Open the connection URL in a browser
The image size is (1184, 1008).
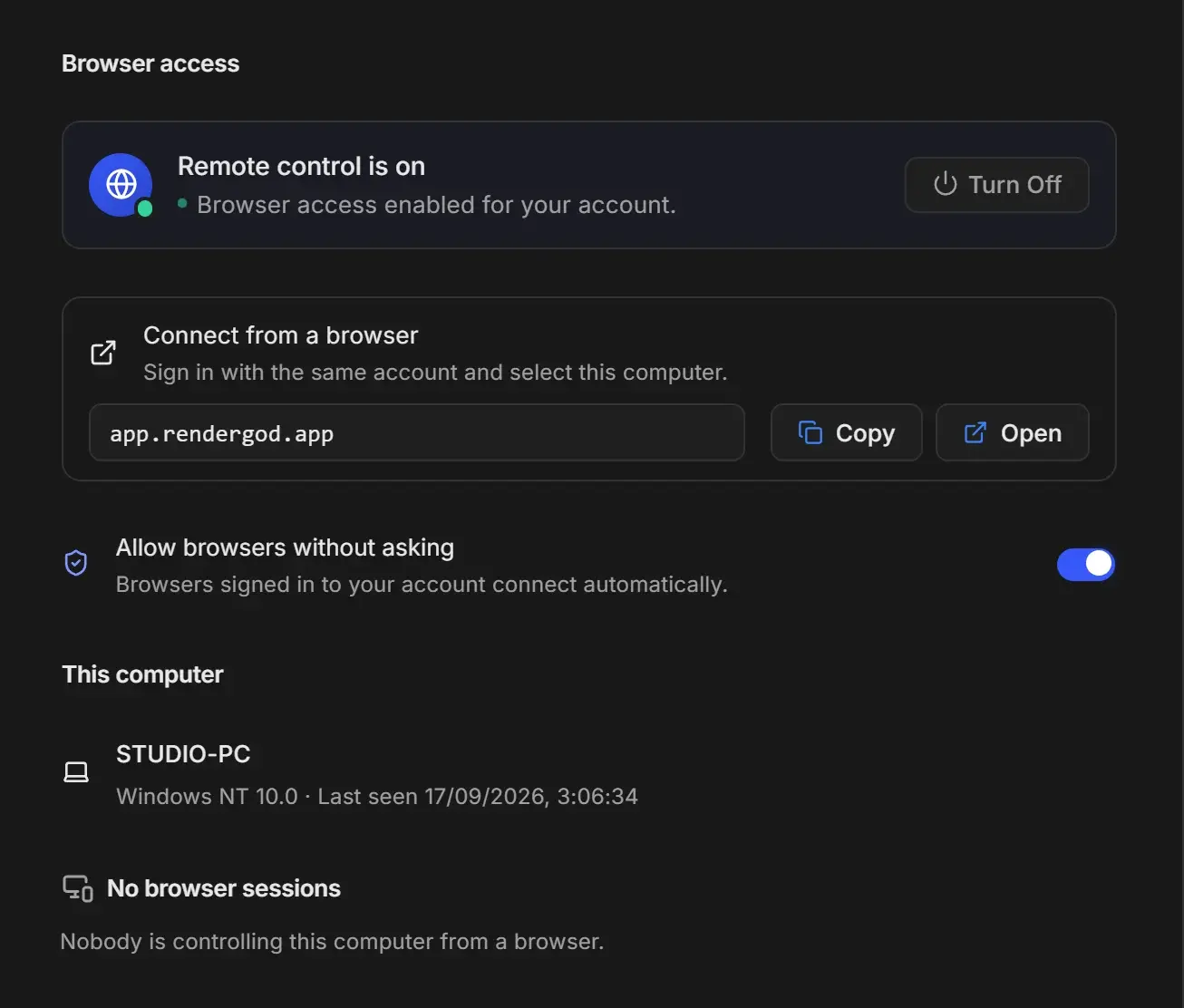[x=1012, y=432]
